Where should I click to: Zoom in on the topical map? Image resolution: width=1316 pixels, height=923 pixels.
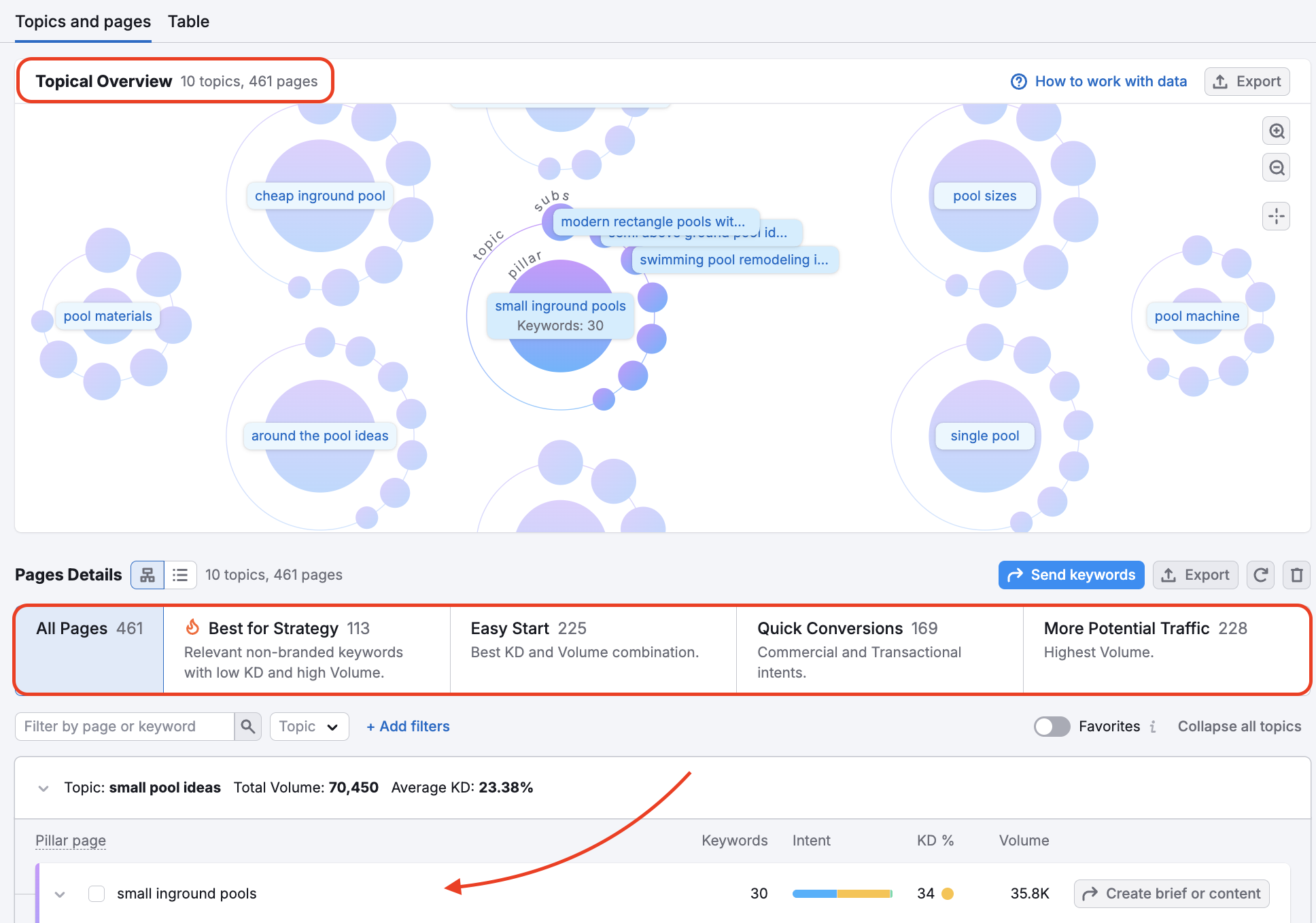click(x=1277, y=131)
